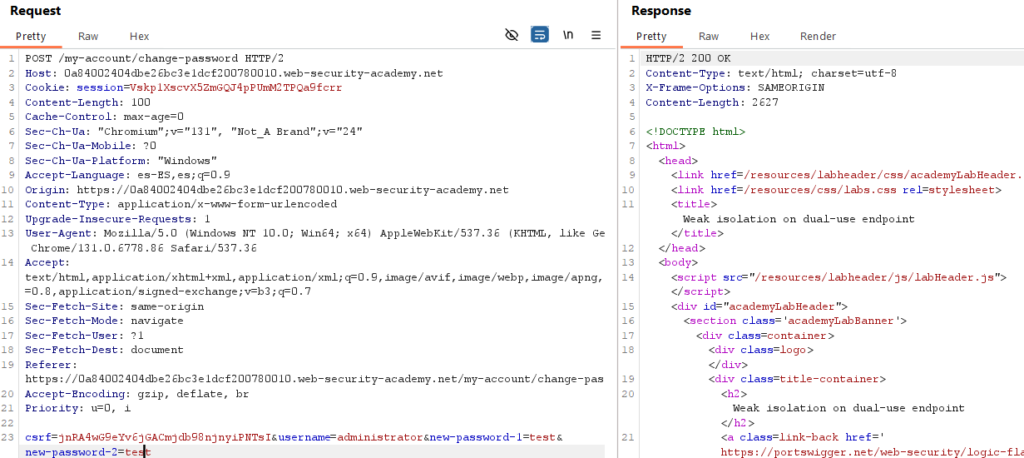
Task: Switch Request view to Pretty tab
Action: click(x=31, y=37)
